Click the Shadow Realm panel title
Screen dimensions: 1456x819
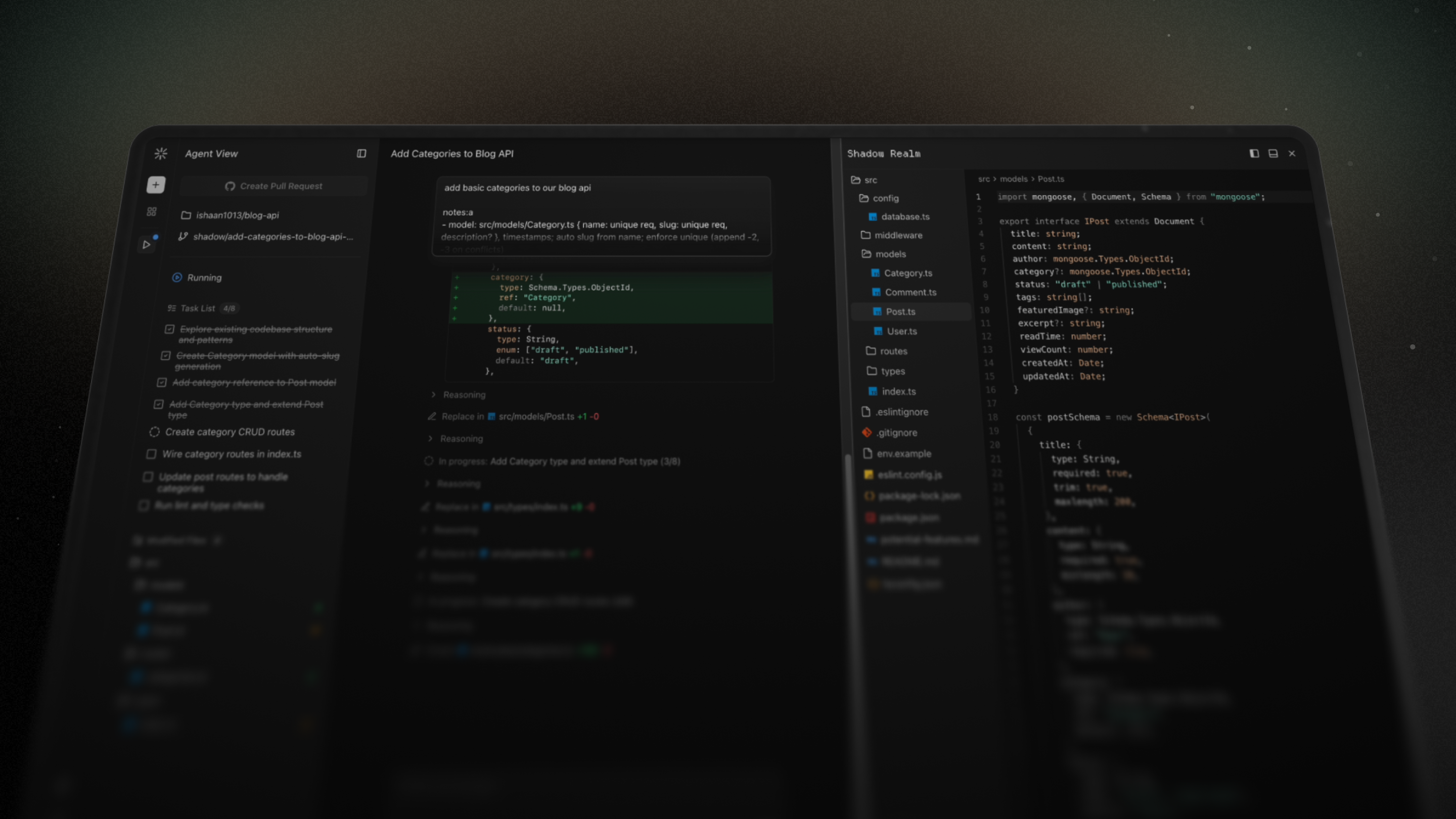coord(884,154)
